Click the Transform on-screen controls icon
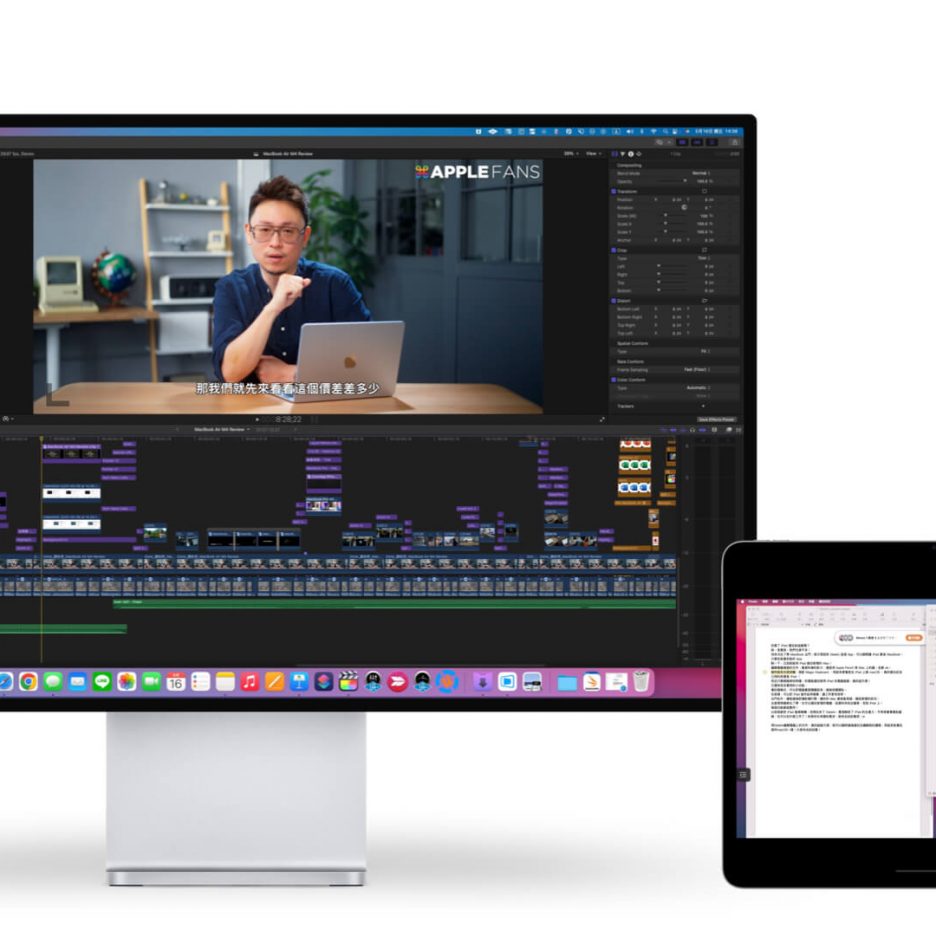Screen dimensions: 936x936 (x=704, y=191)
